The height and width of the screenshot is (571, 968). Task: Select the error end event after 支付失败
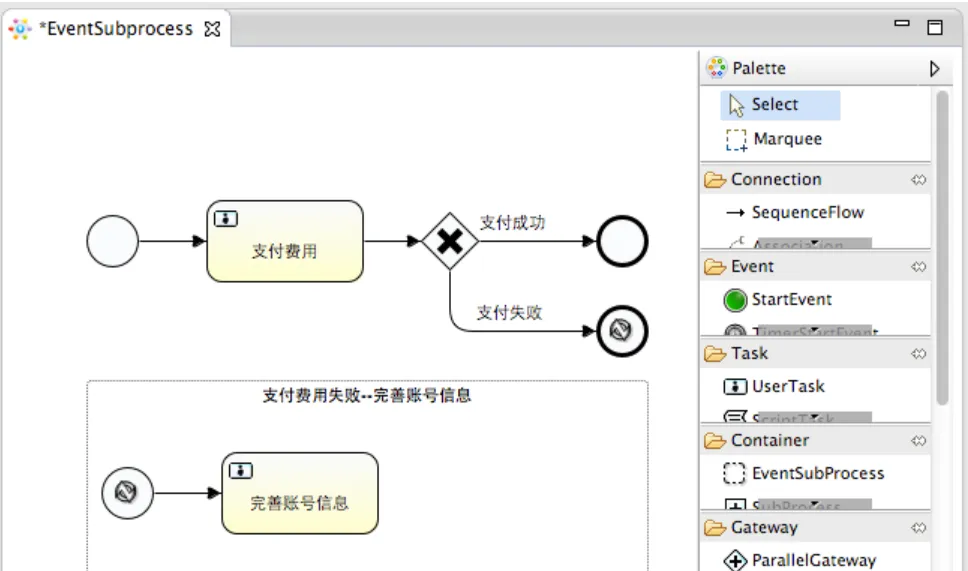[x=622, y=331]
